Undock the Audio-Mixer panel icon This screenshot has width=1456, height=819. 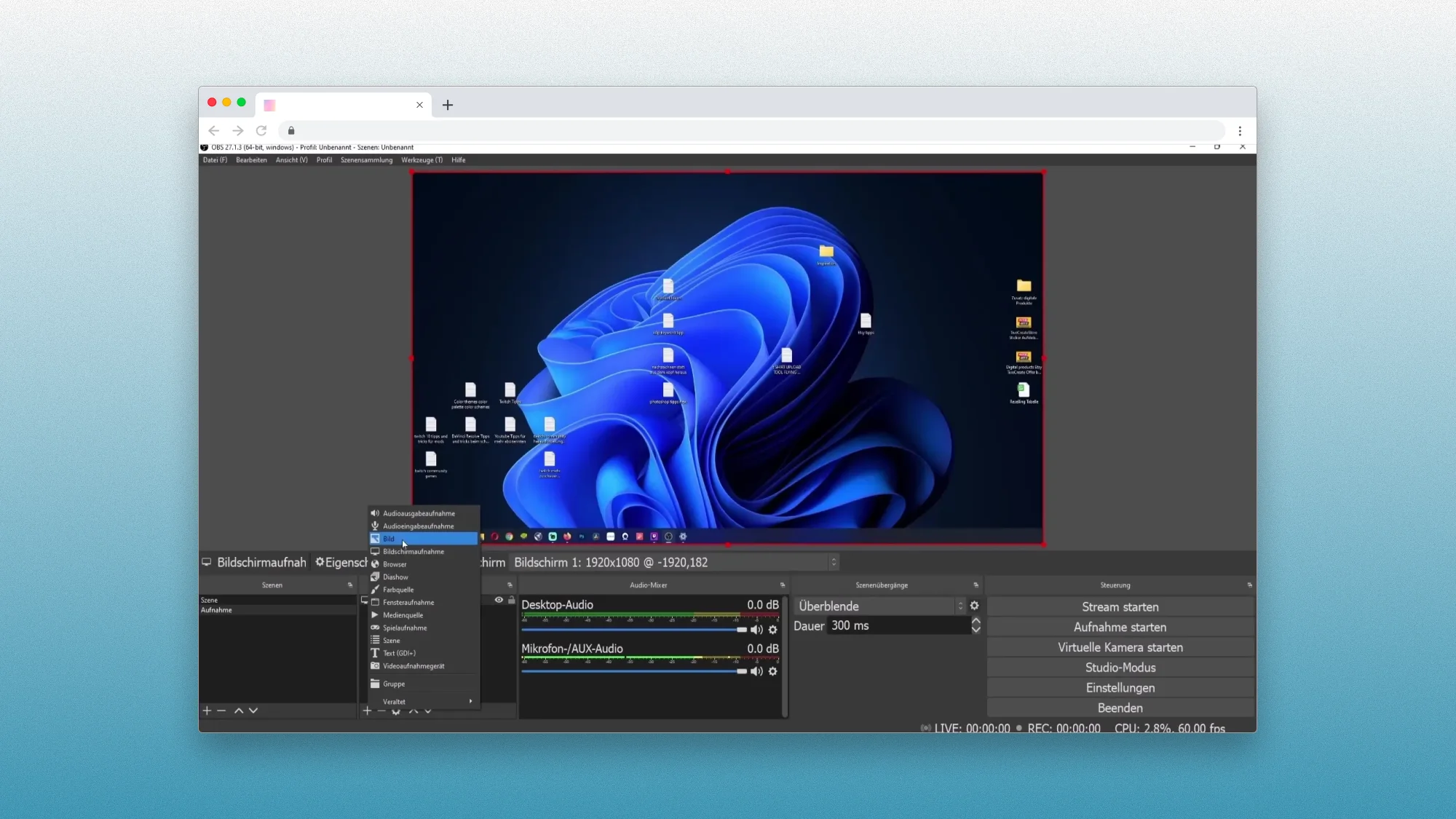pyautogui.click(x=783, y=585)
